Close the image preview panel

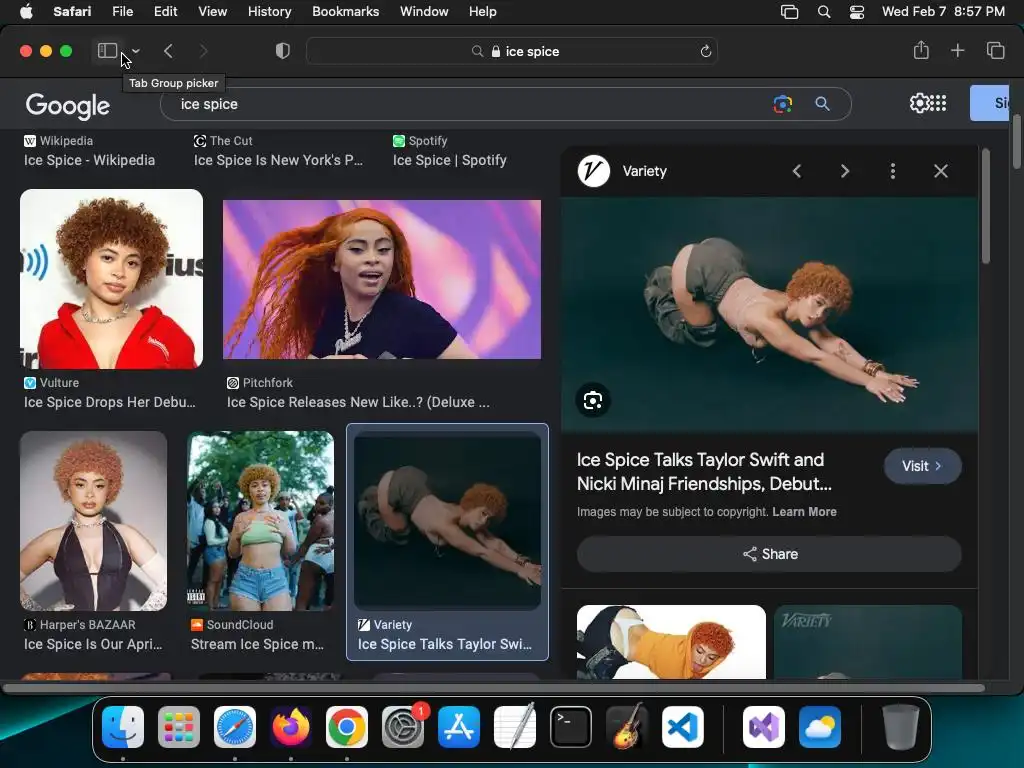pos(940,171)
